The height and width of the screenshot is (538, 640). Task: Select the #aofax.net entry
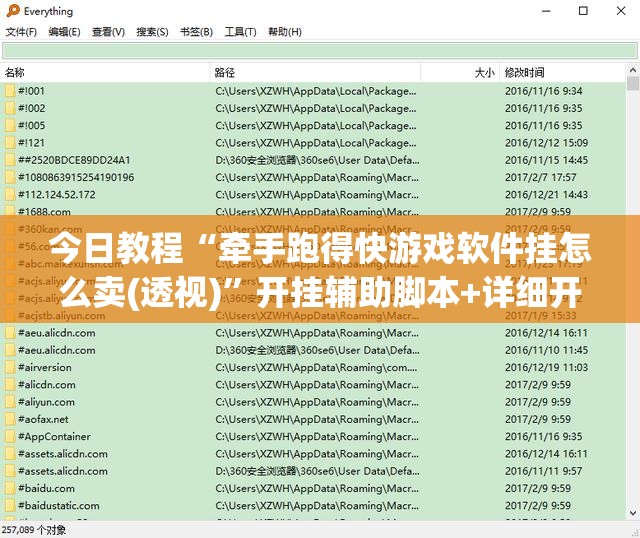[x=43, y=419]
